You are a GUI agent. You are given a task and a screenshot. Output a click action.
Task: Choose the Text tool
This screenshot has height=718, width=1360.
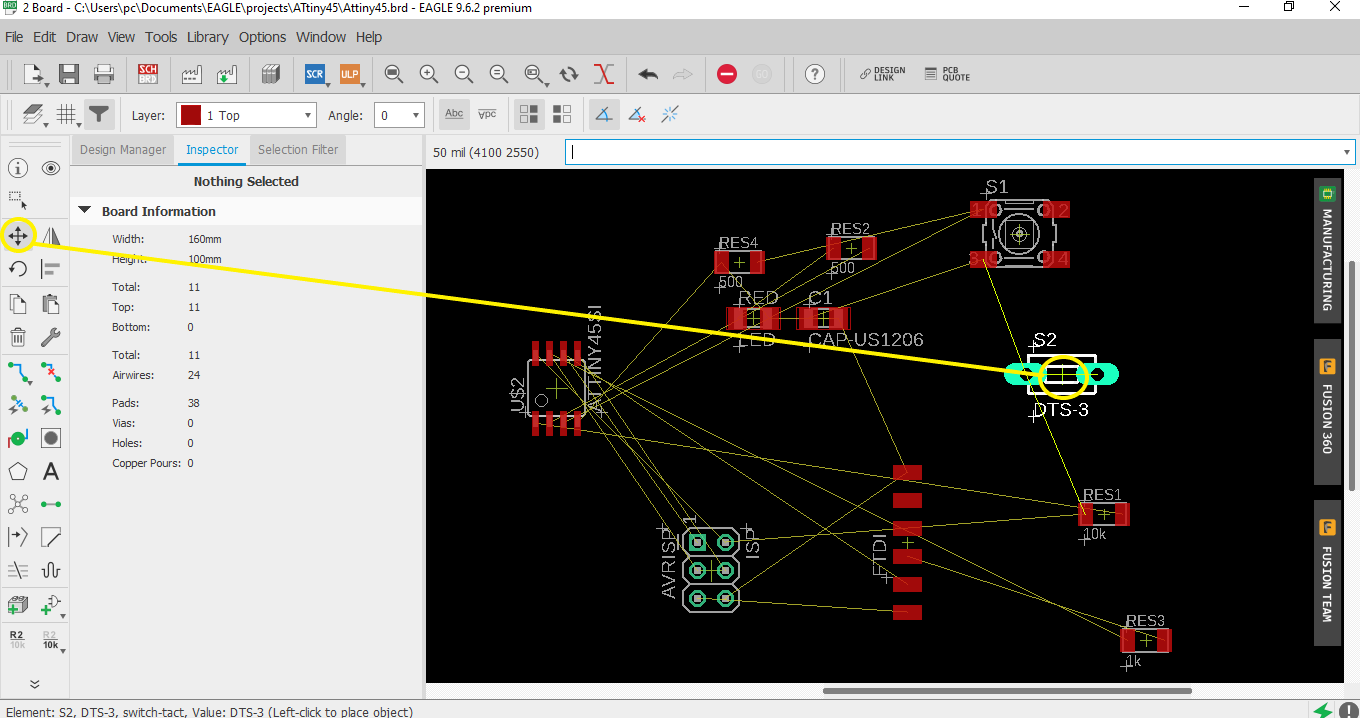pos(51,471)
